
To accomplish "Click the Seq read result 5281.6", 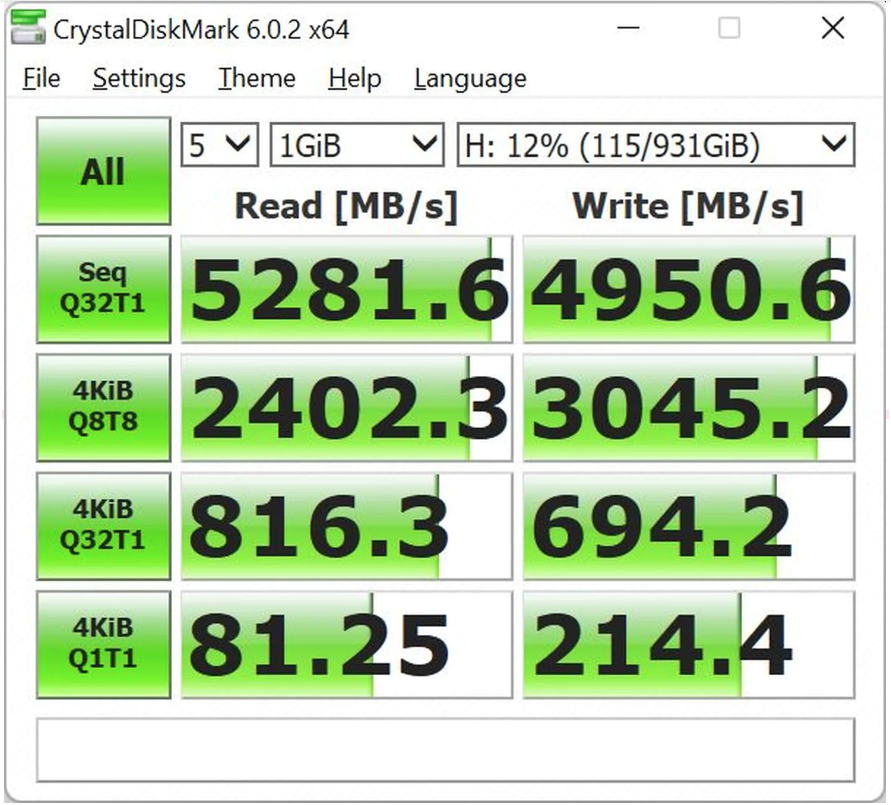I will 346,290.
